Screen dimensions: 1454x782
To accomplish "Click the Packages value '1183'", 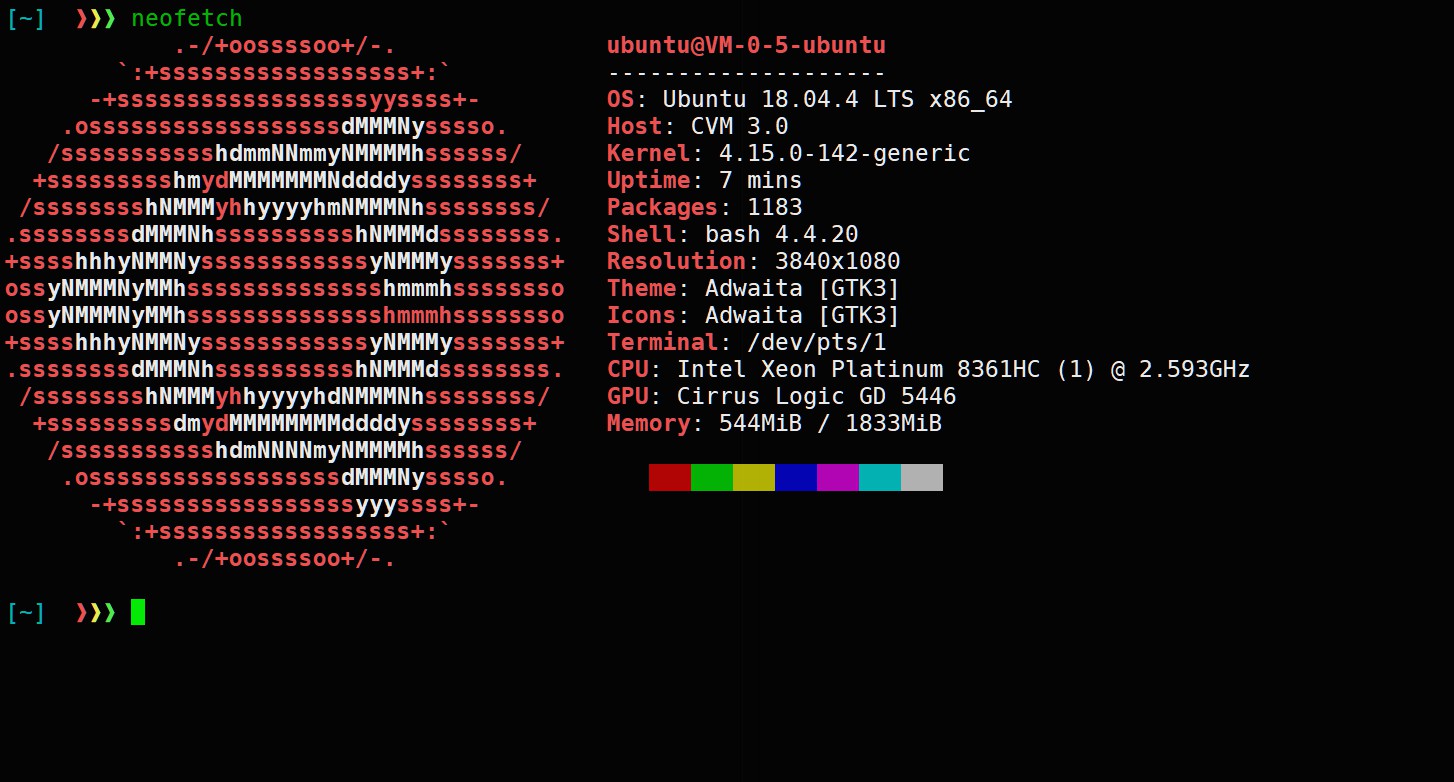I will pos(775,208).
